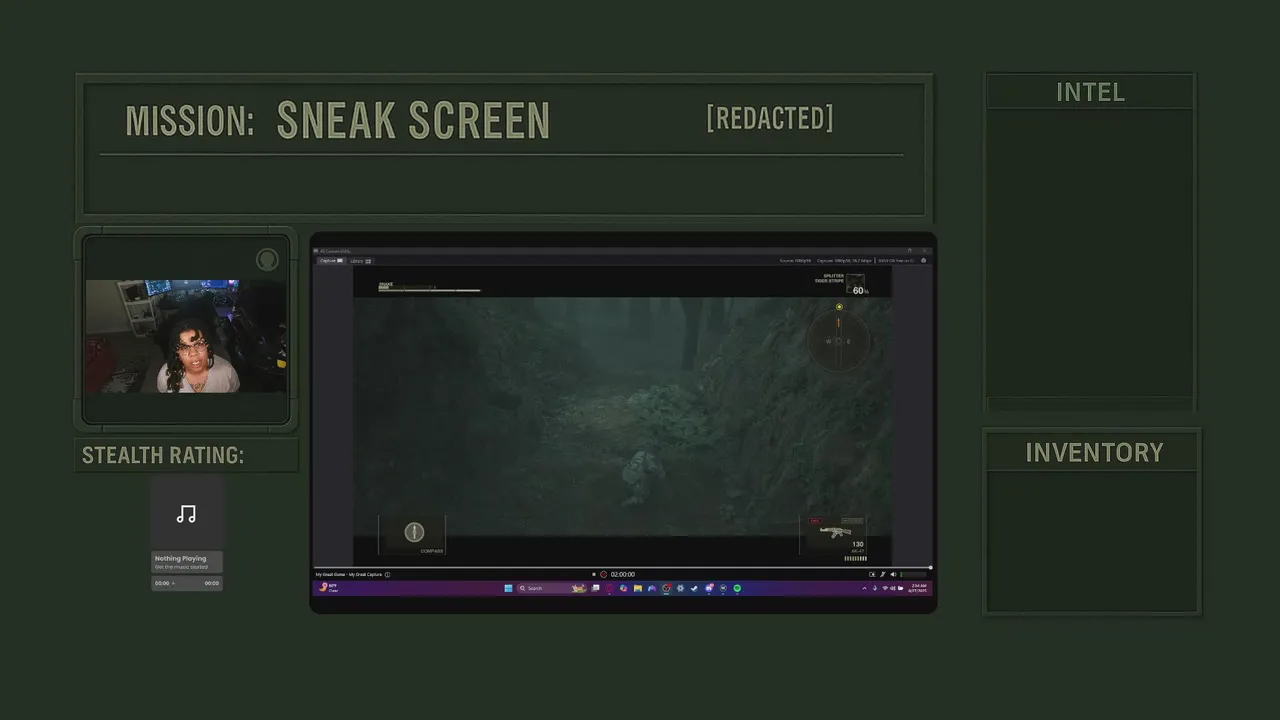Click the music note album art
The image size is (1280, 720).
pyautogui.click(x=187, y=514)
